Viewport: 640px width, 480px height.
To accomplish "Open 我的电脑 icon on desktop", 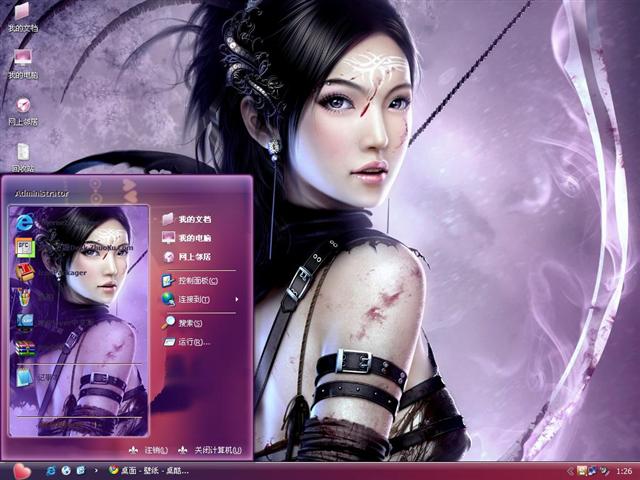I will tap(23, 64).
